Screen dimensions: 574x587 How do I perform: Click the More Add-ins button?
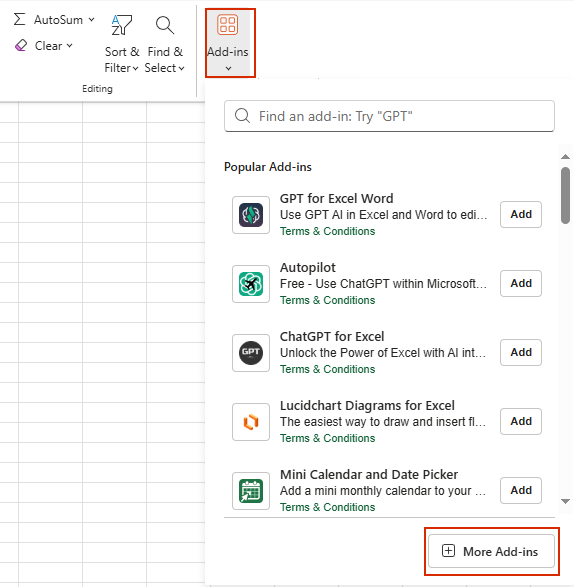point(491,551)
